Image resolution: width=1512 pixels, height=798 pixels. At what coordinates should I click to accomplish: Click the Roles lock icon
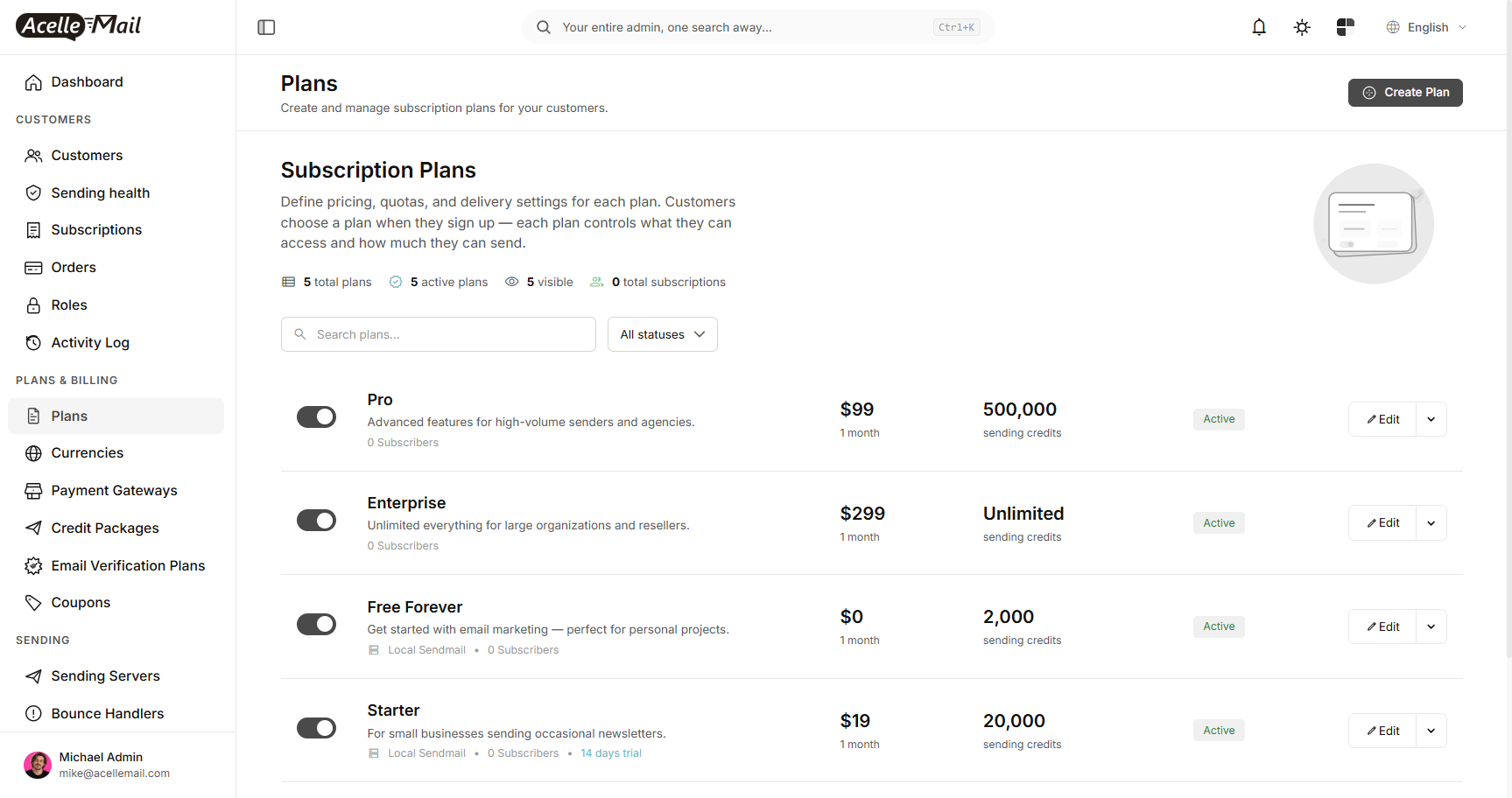(x=33, y=305)
